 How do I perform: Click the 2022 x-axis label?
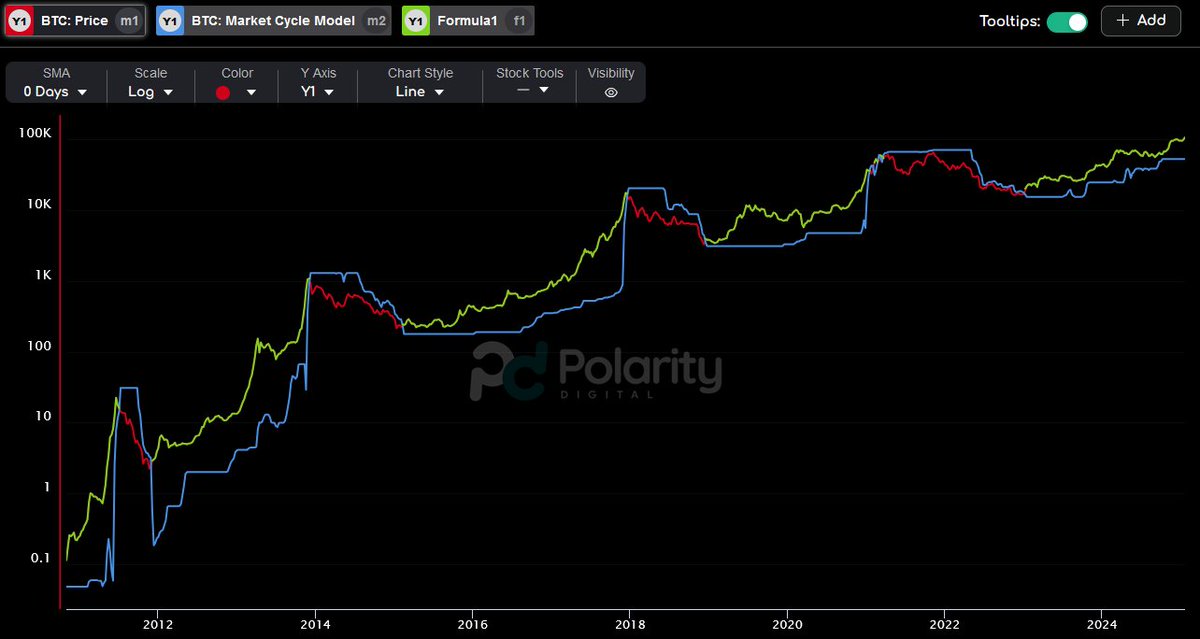pyautogui.click(x=944, y=624)
